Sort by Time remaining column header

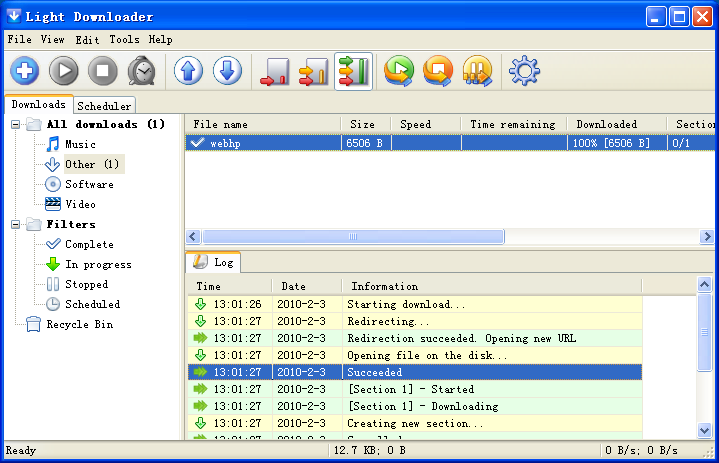514,124
